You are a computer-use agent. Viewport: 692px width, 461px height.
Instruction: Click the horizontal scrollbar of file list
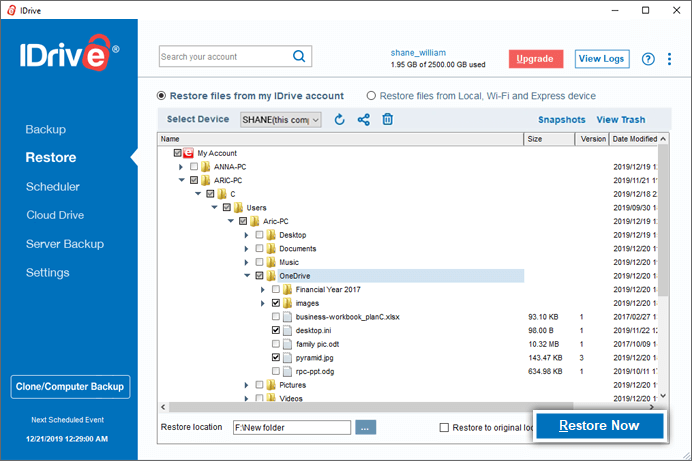tap(371, 407)
